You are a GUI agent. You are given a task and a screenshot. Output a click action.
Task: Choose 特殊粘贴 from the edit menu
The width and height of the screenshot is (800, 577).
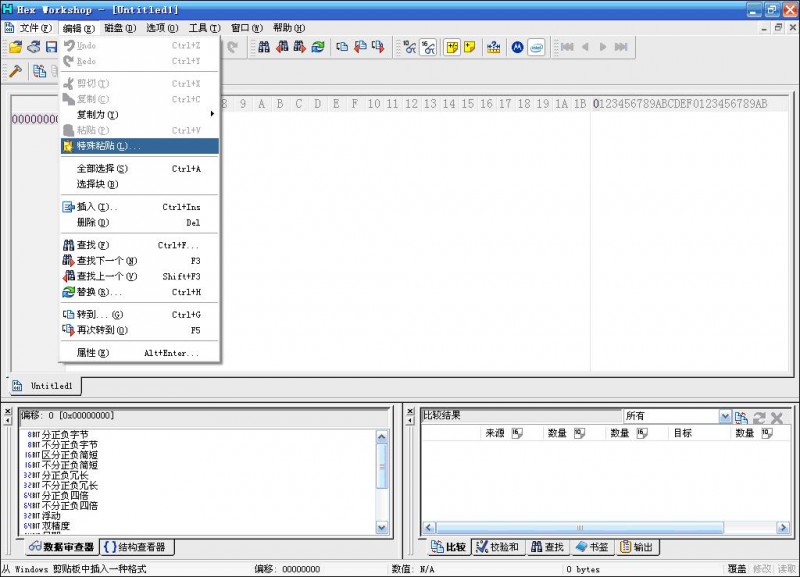click(x=139, y=146)
